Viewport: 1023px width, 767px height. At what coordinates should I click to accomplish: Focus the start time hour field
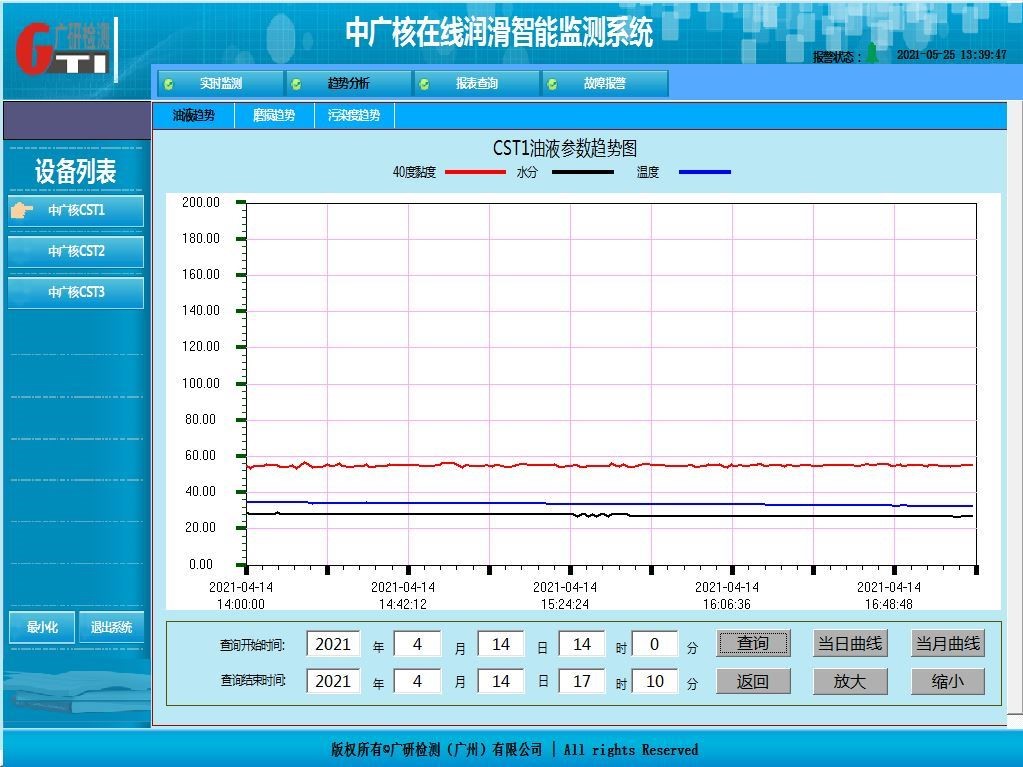point(582,644)
